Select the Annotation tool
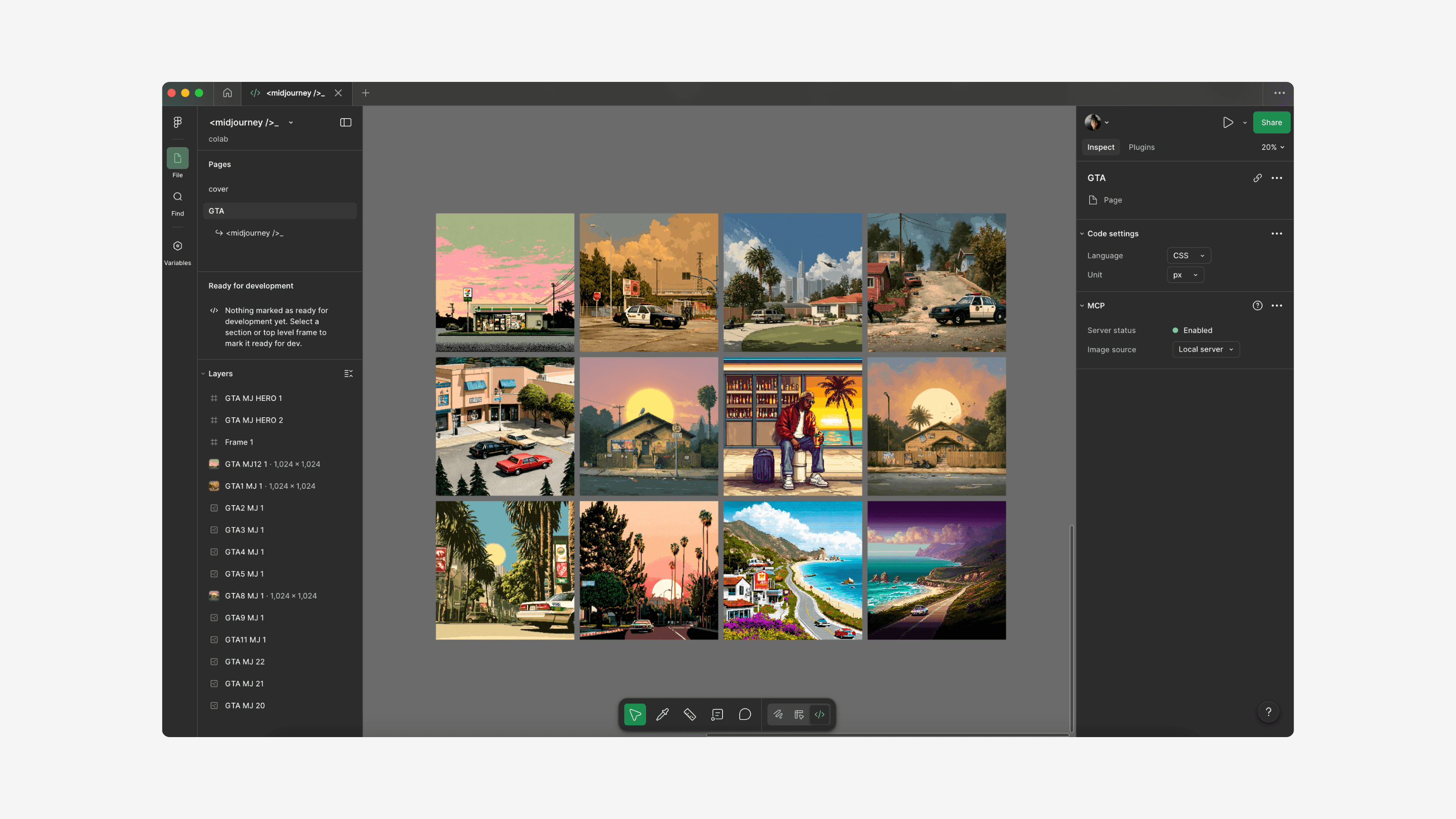This screenshot has width=1456, height=819. 717,714
